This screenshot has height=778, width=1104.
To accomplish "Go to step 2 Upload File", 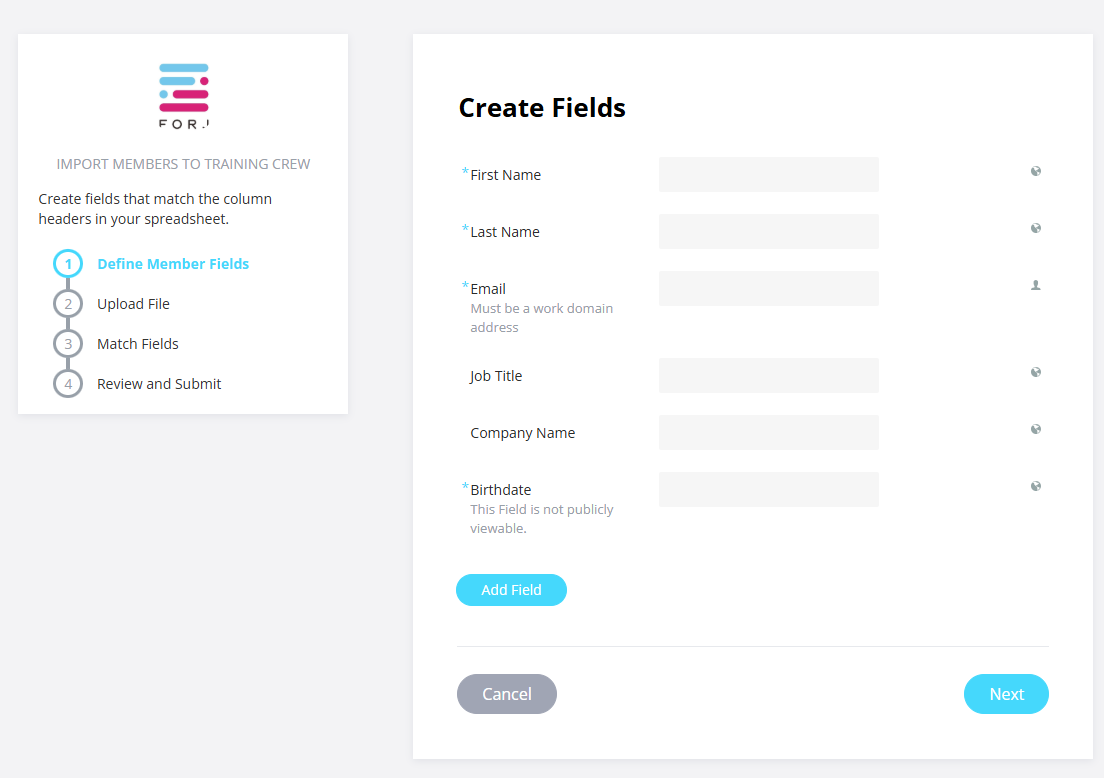I will click(133, 304).
